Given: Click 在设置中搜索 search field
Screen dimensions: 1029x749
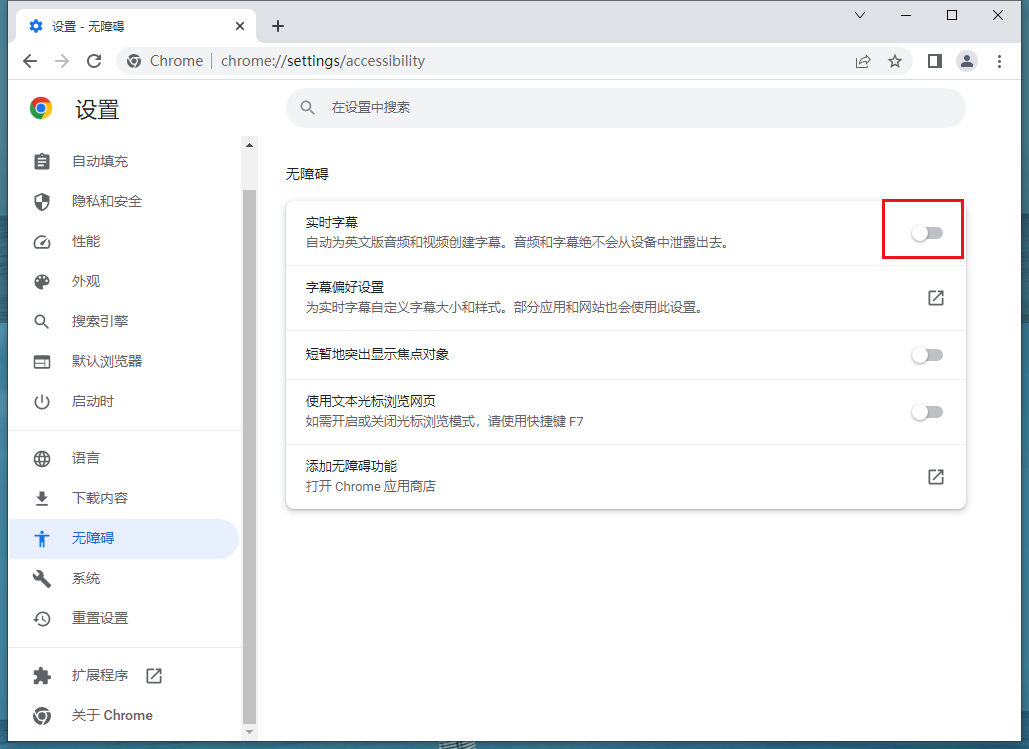Looking at the screenshot, I should [625, 108].
